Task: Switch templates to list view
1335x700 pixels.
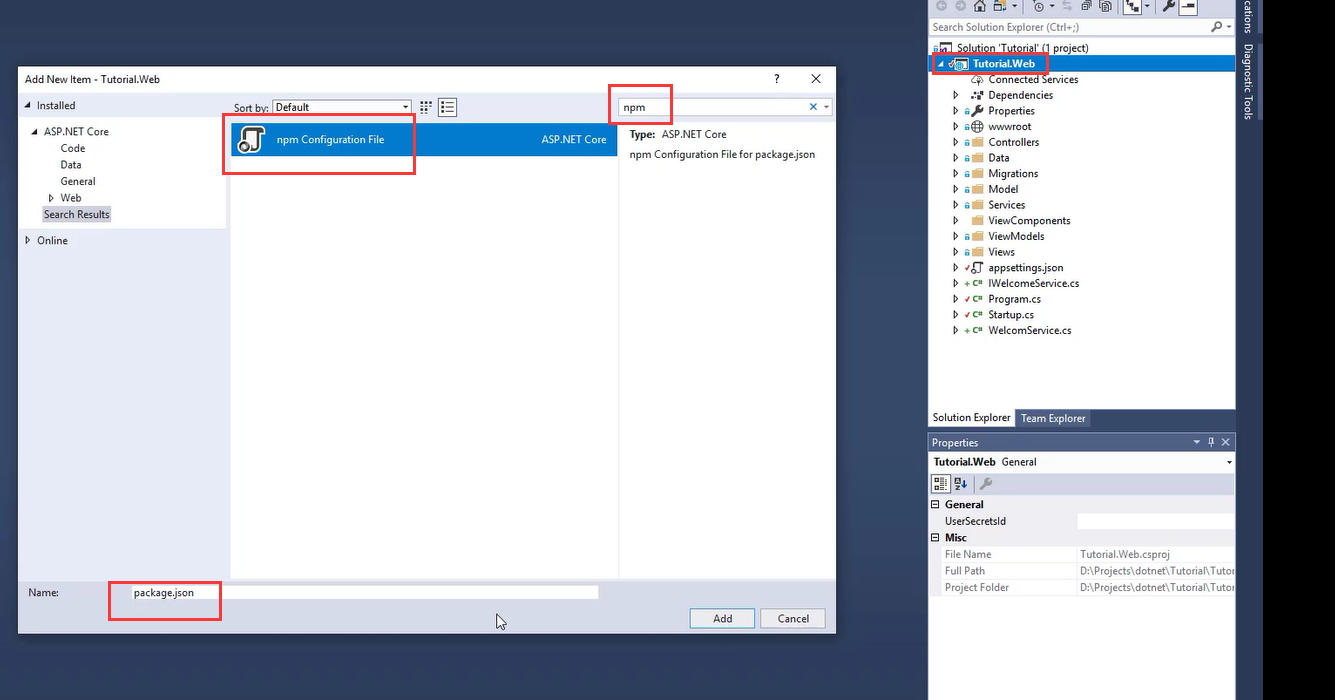Action: point(447,107)
